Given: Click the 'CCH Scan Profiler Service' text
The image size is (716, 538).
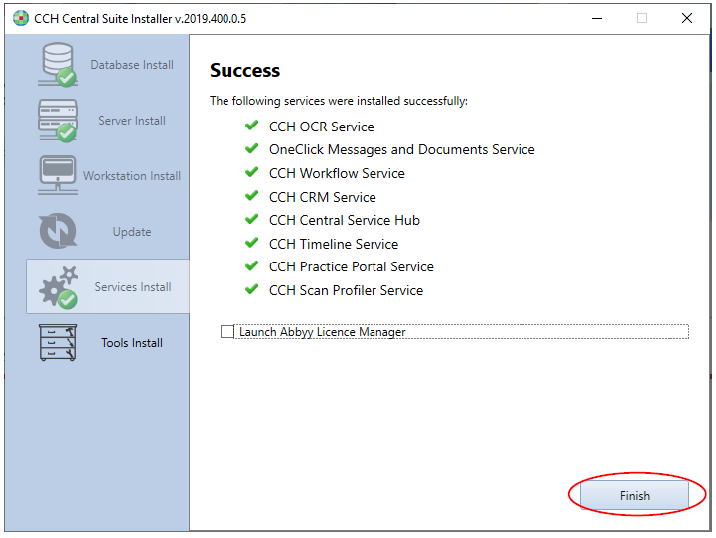Looking at the screenshot, I should (346, 290).
